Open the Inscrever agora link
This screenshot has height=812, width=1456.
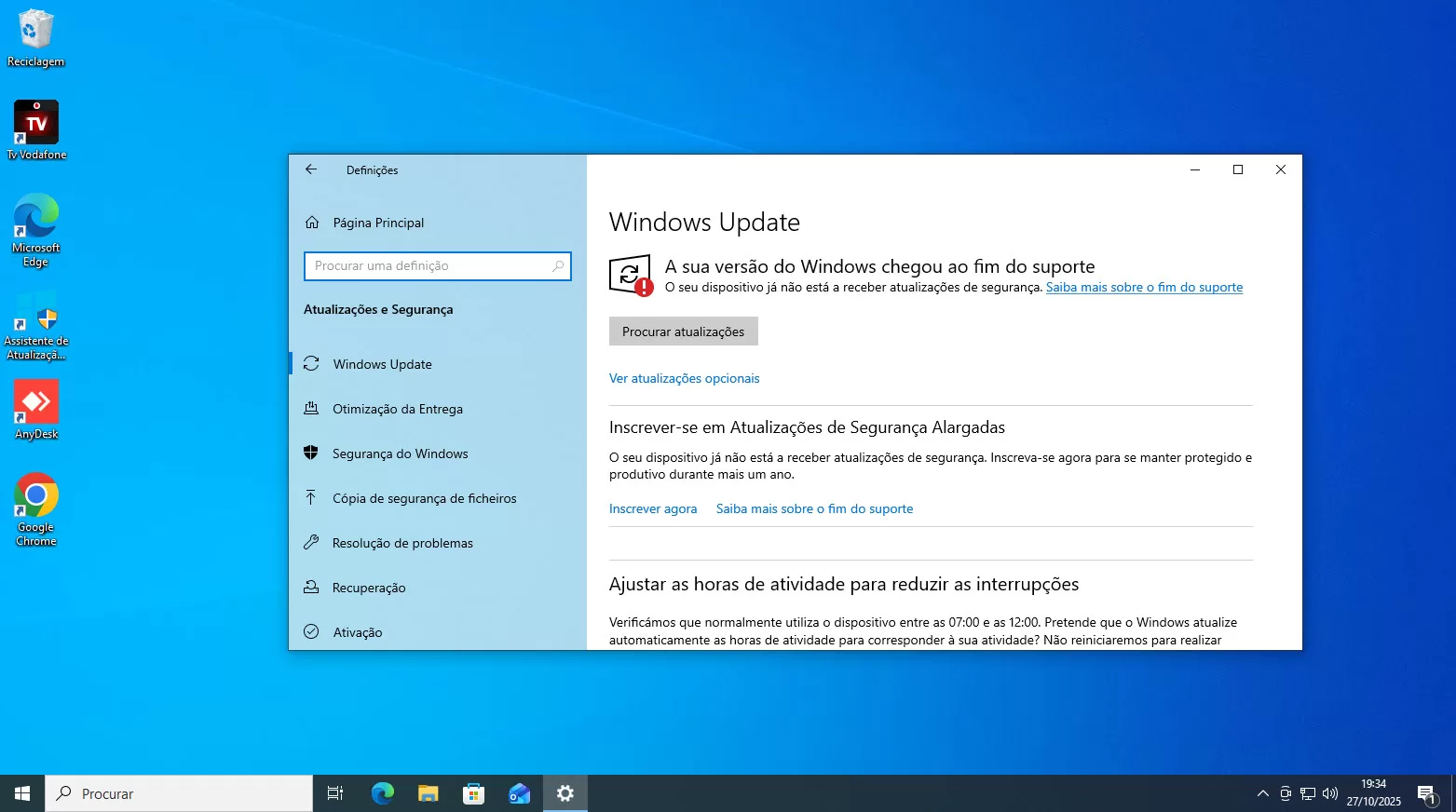tap(652, 508)
